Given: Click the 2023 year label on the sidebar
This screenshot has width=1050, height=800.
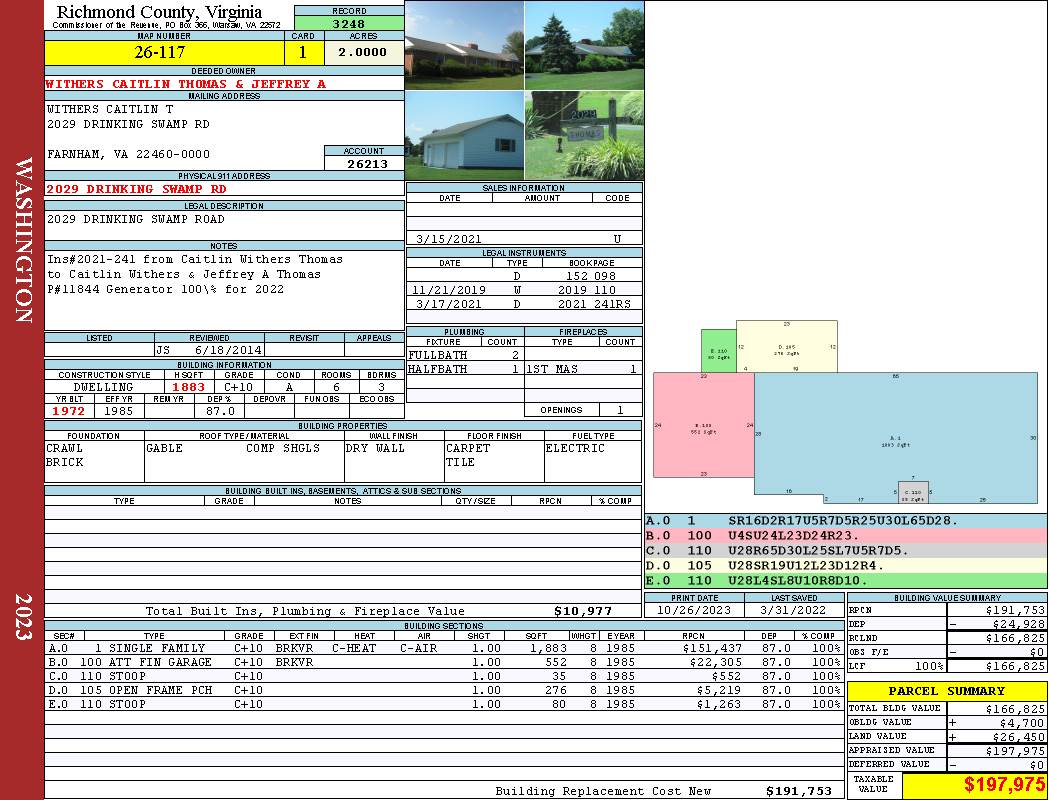Looking at the screenshot, I should tap(23, 617).
